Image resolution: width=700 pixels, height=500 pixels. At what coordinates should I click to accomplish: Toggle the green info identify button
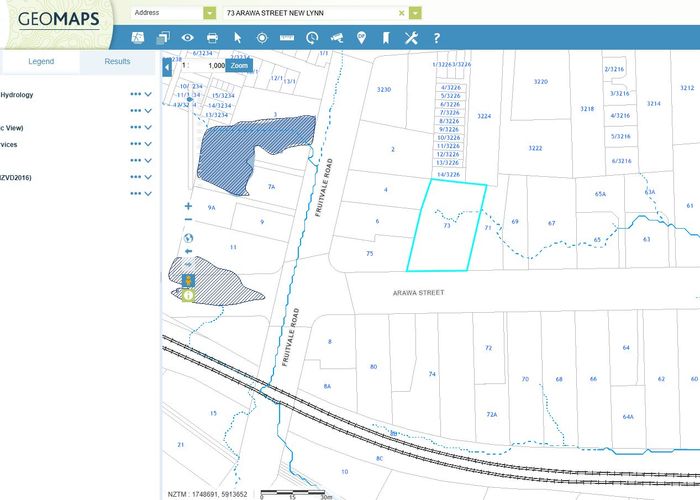click(x=188, y=296)
